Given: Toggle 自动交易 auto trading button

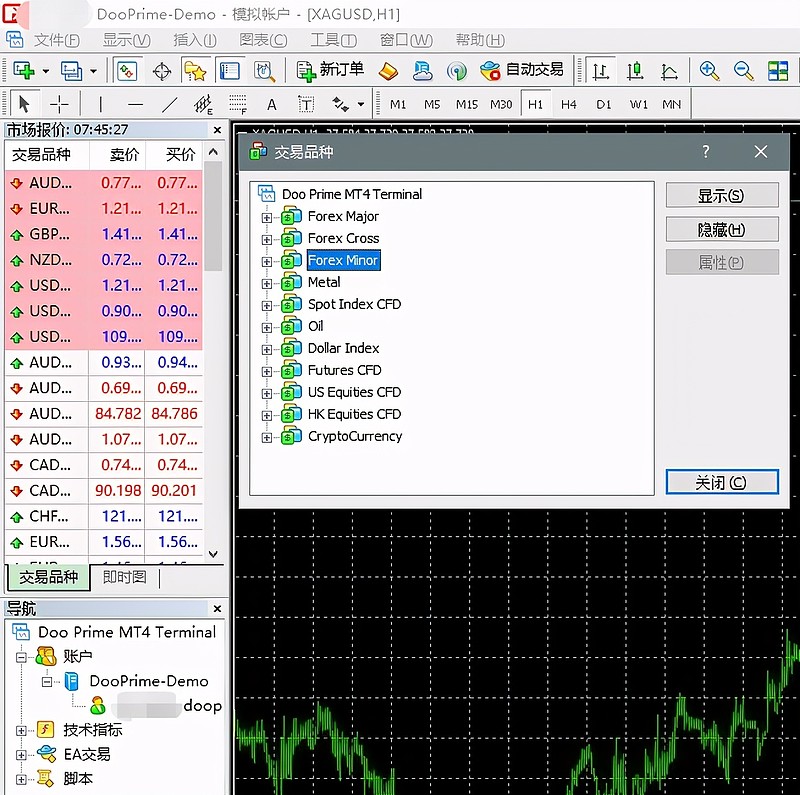Looking at the screenshot, I should point(522,70).
